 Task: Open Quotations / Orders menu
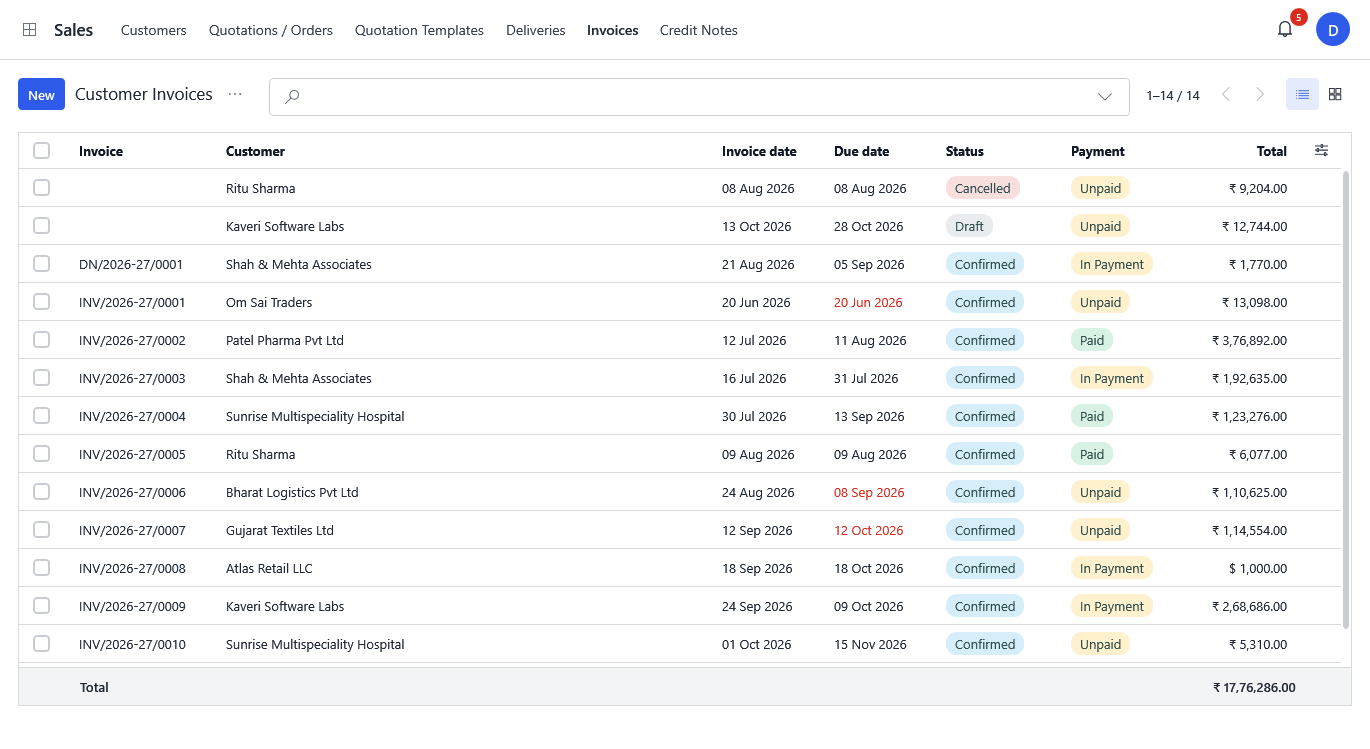tap(271, 30)
